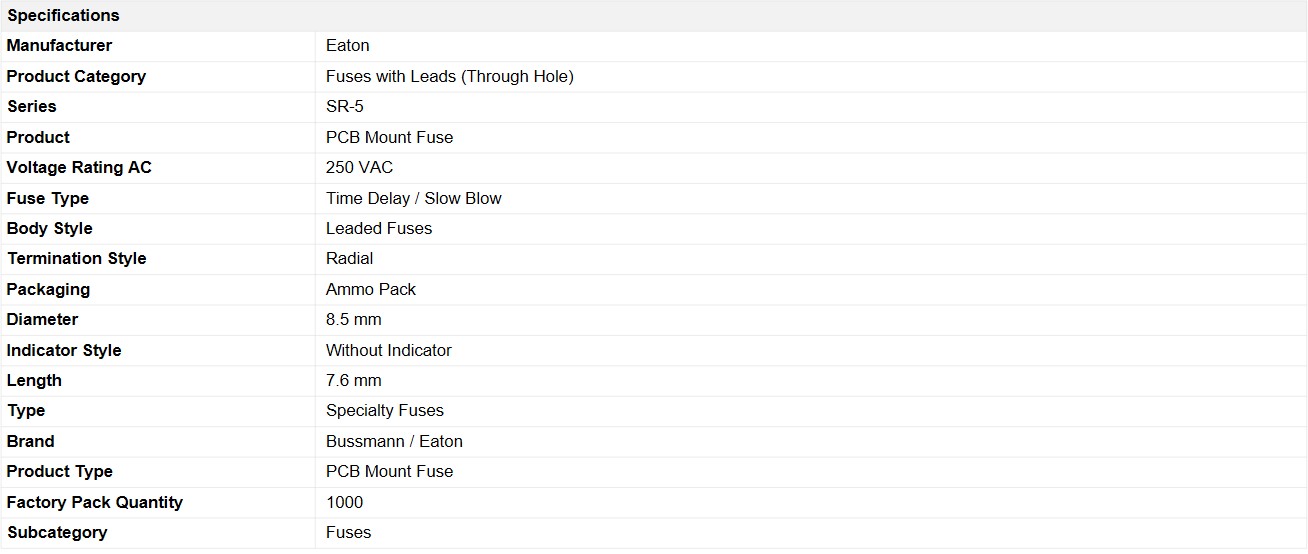
Task: Select the Eaton manufacturer value
Action: pyautogui.click(x=348, y=45)
